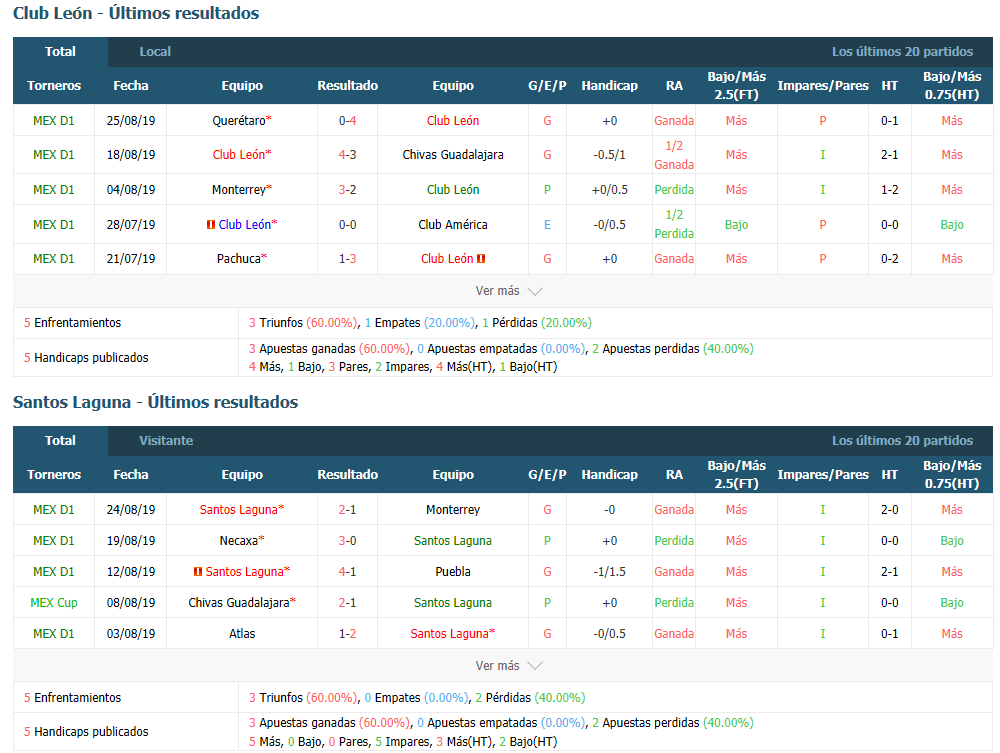Viewport: 1000px width, 753px height.
Task: Expand Club León results via Ver más
Action: 508,291
